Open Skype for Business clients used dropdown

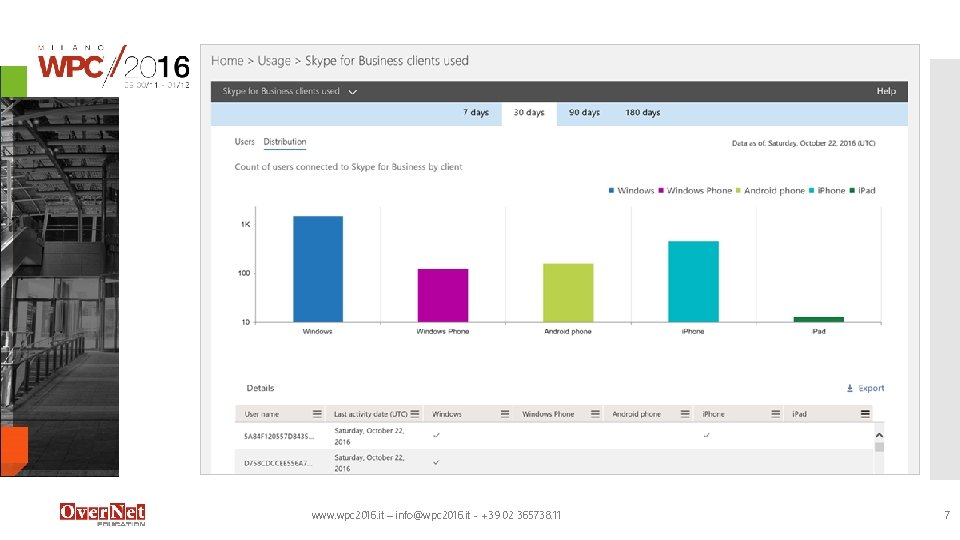[x=290, y=91]
